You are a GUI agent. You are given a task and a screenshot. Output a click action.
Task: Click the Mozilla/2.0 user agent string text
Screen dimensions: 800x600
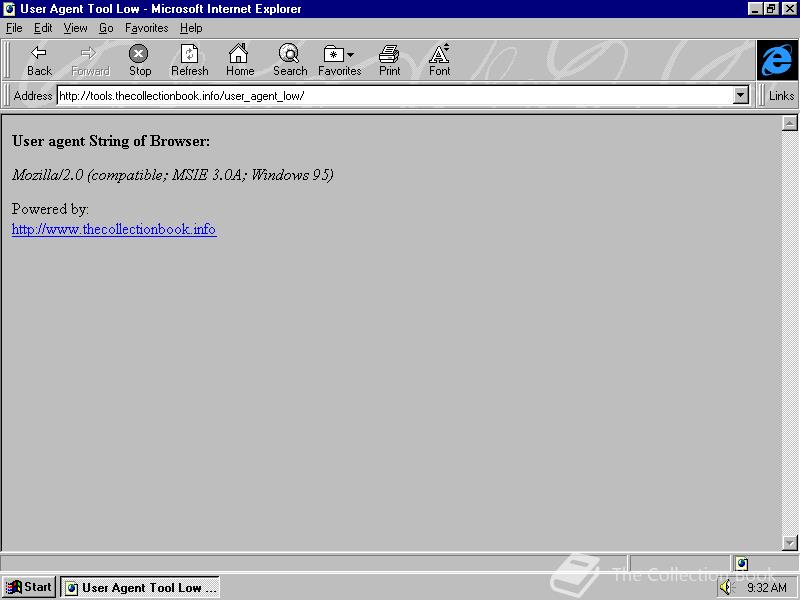point(172,175)
